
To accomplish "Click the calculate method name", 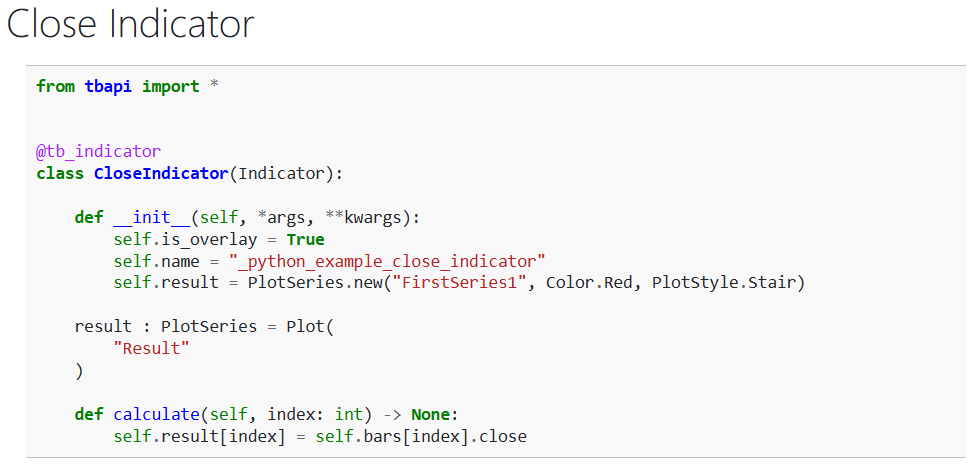I will [x=156, y=414].
